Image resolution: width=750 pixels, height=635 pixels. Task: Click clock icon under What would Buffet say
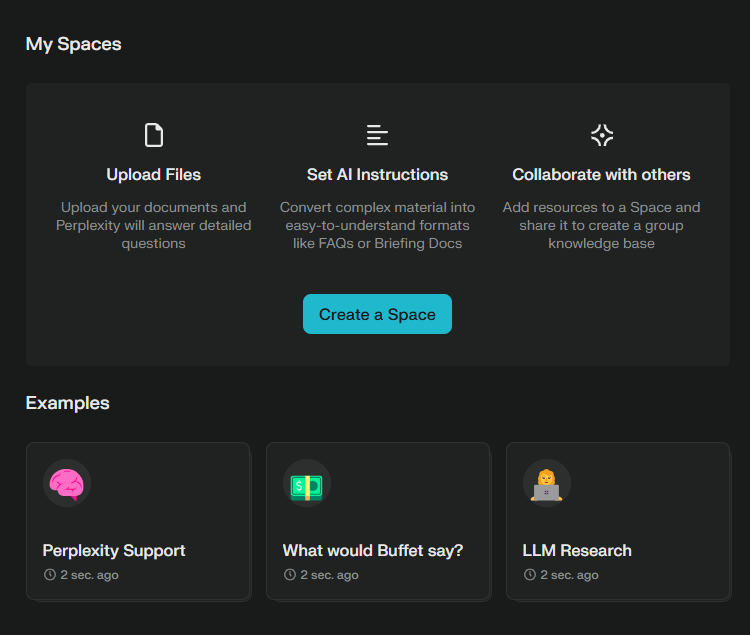(x=290, y=574)
